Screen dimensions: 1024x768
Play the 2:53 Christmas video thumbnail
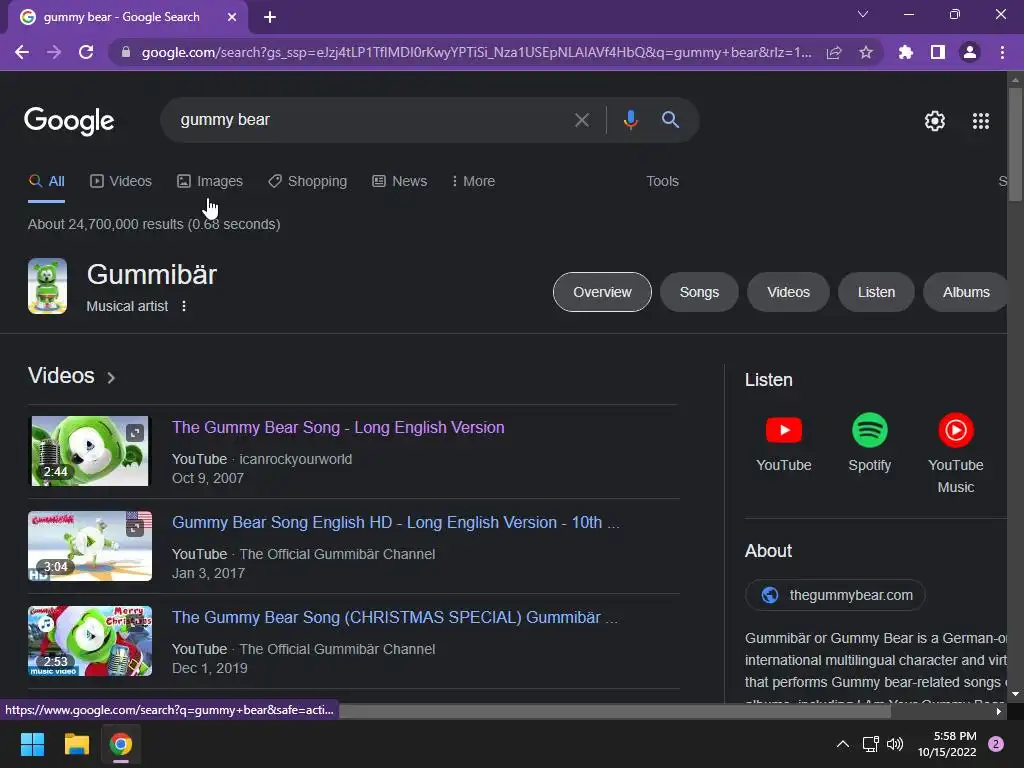[90, 641]
